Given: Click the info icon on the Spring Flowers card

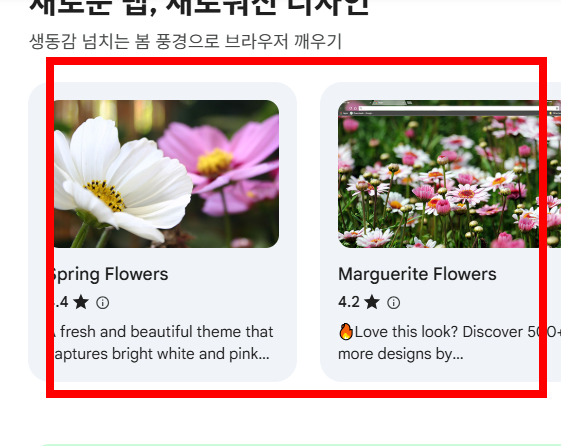Looking at the screenshot, I should (103, 303).
